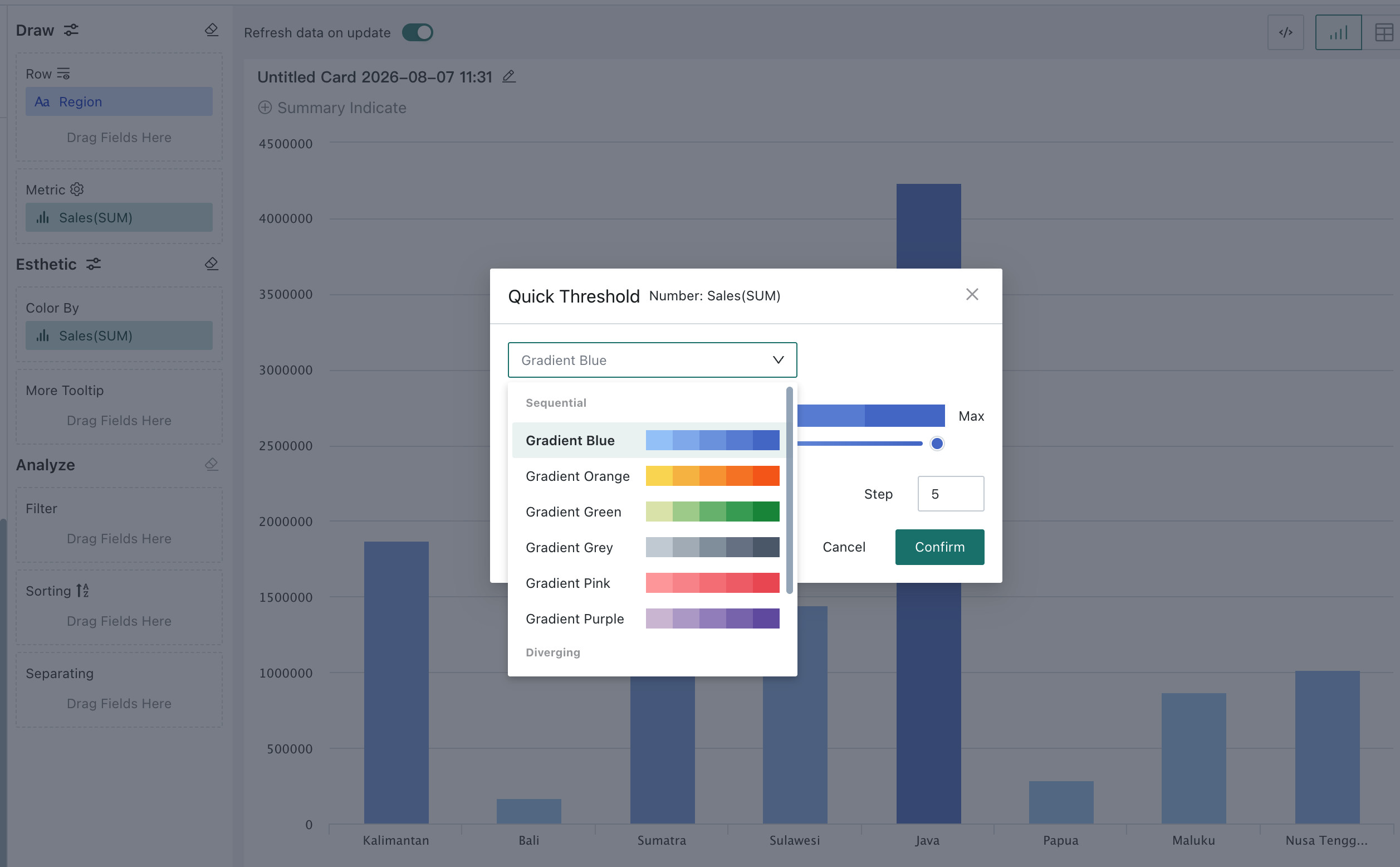Viewport: 1400px width, 867px height.
Task: Click the Max slider handle
Action: point(937,443)
